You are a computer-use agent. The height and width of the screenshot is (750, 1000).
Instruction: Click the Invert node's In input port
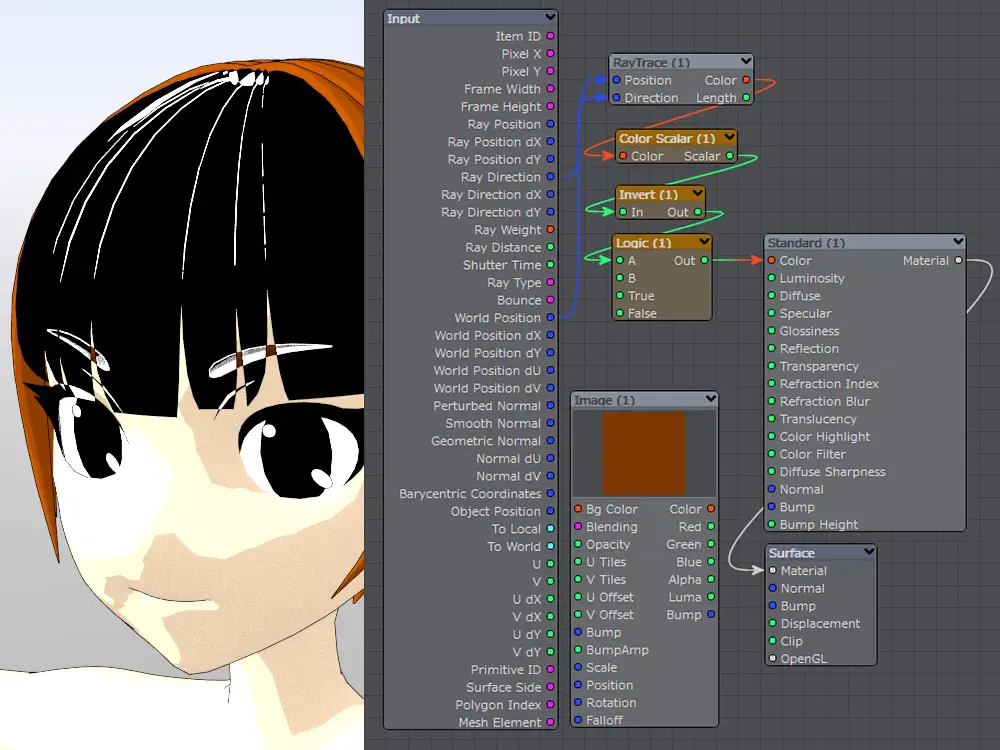tap(622, 212)
